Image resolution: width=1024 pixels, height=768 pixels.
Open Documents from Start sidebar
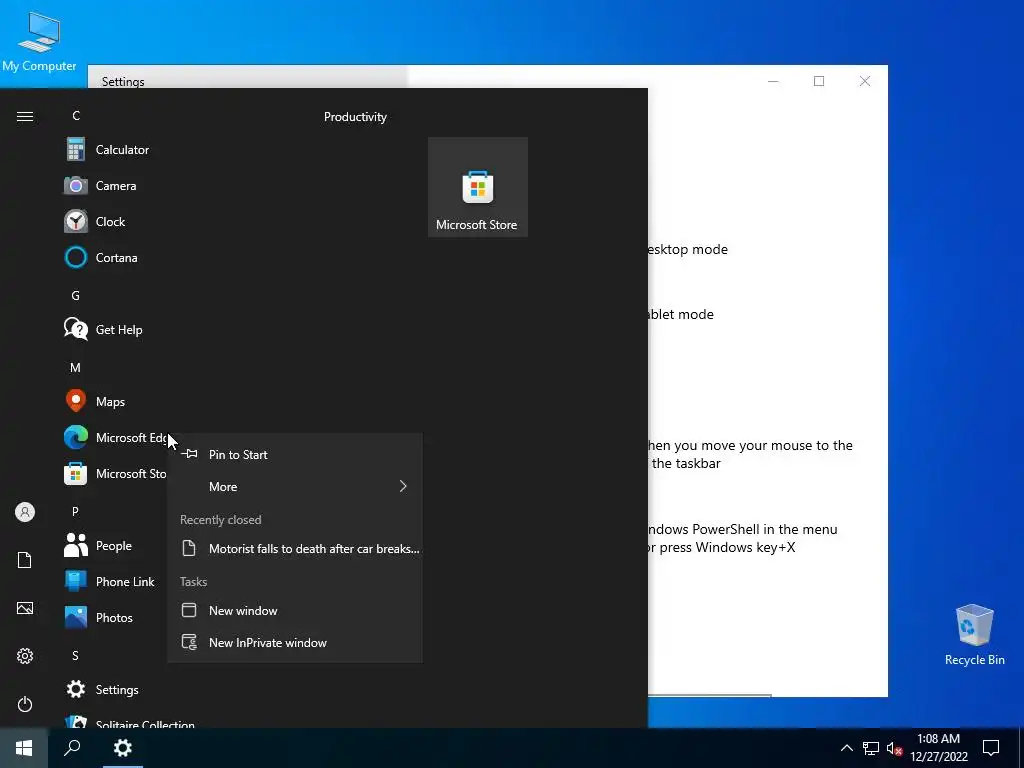tap(25, 560)
